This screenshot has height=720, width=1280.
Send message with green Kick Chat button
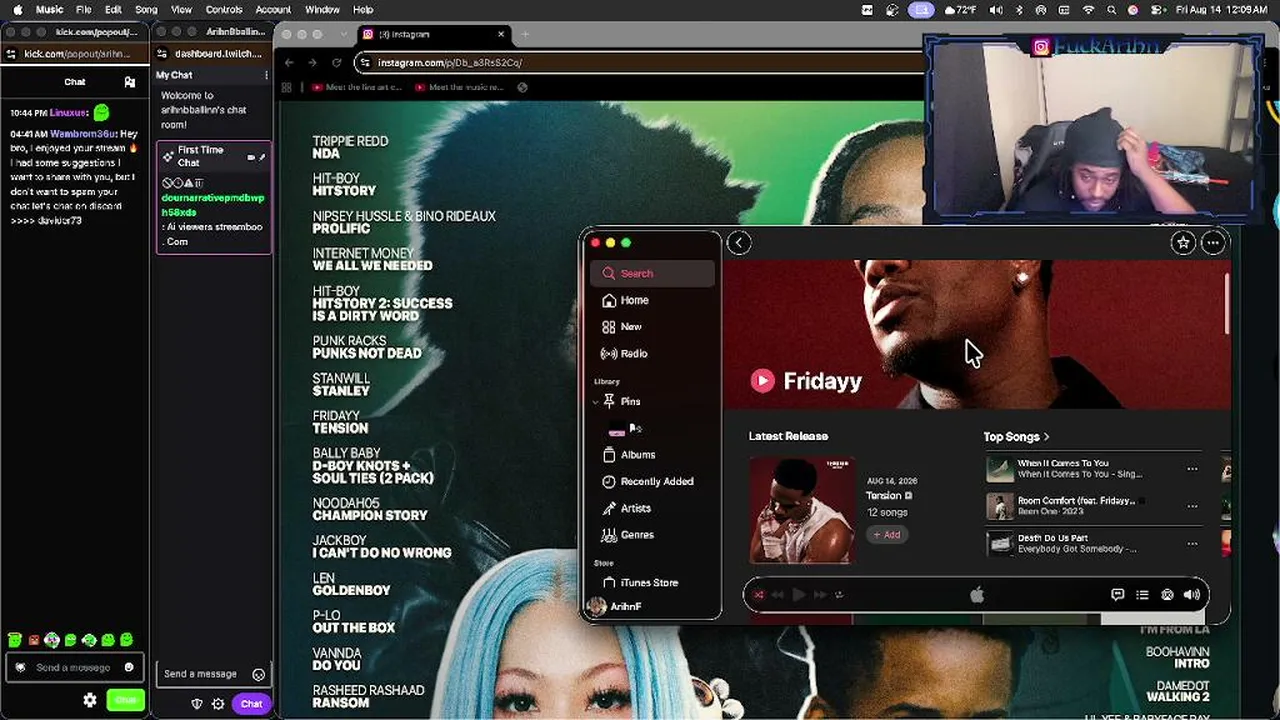(126, 700)
